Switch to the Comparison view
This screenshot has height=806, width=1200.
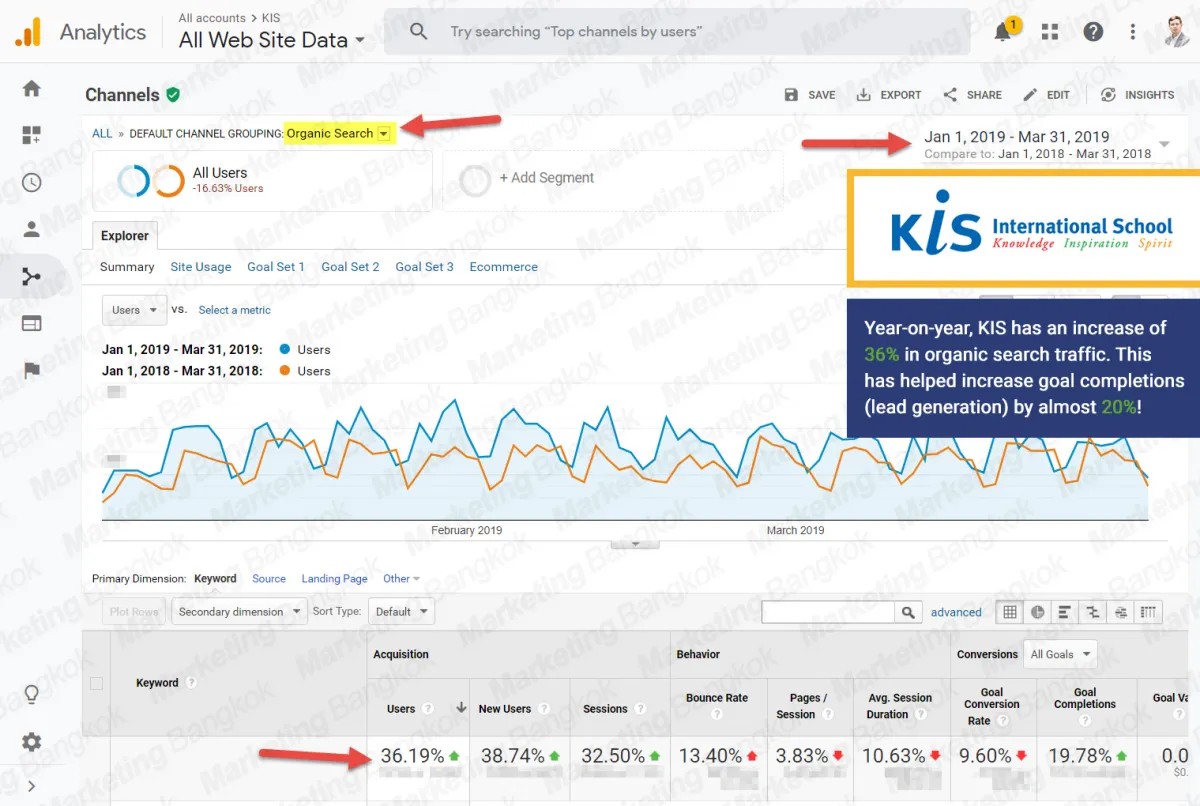[1093, 612]
